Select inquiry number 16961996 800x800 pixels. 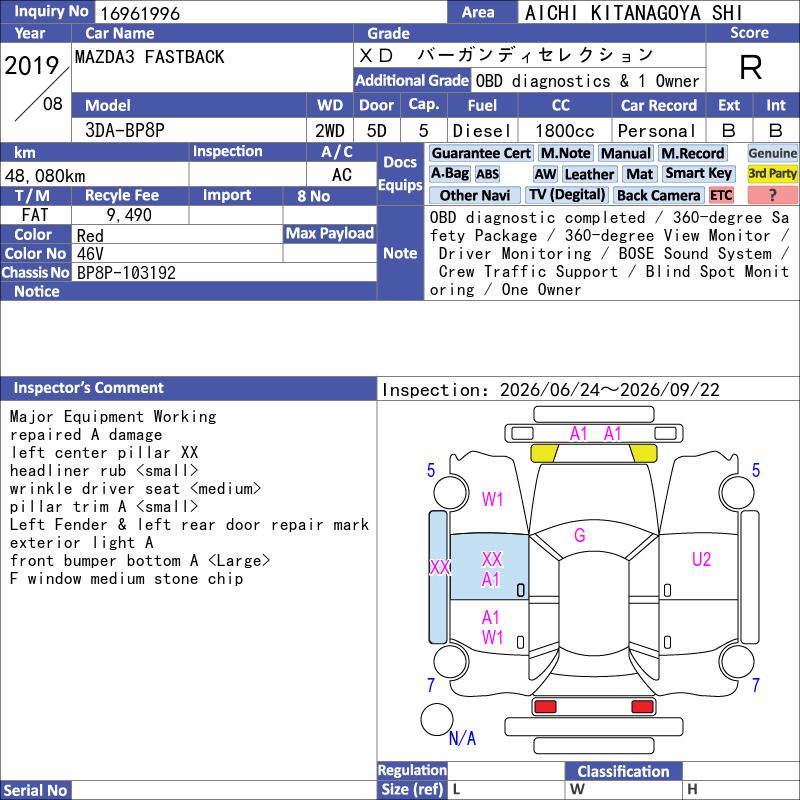140,13
